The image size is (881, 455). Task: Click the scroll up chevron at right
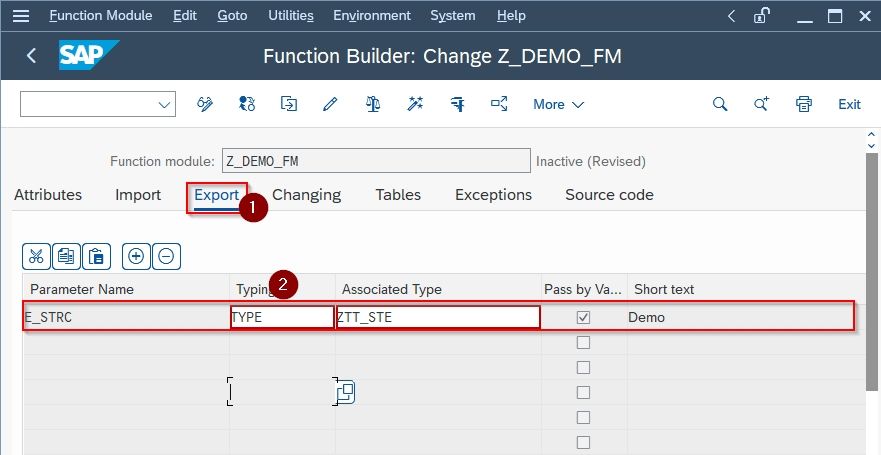point(871,135)
